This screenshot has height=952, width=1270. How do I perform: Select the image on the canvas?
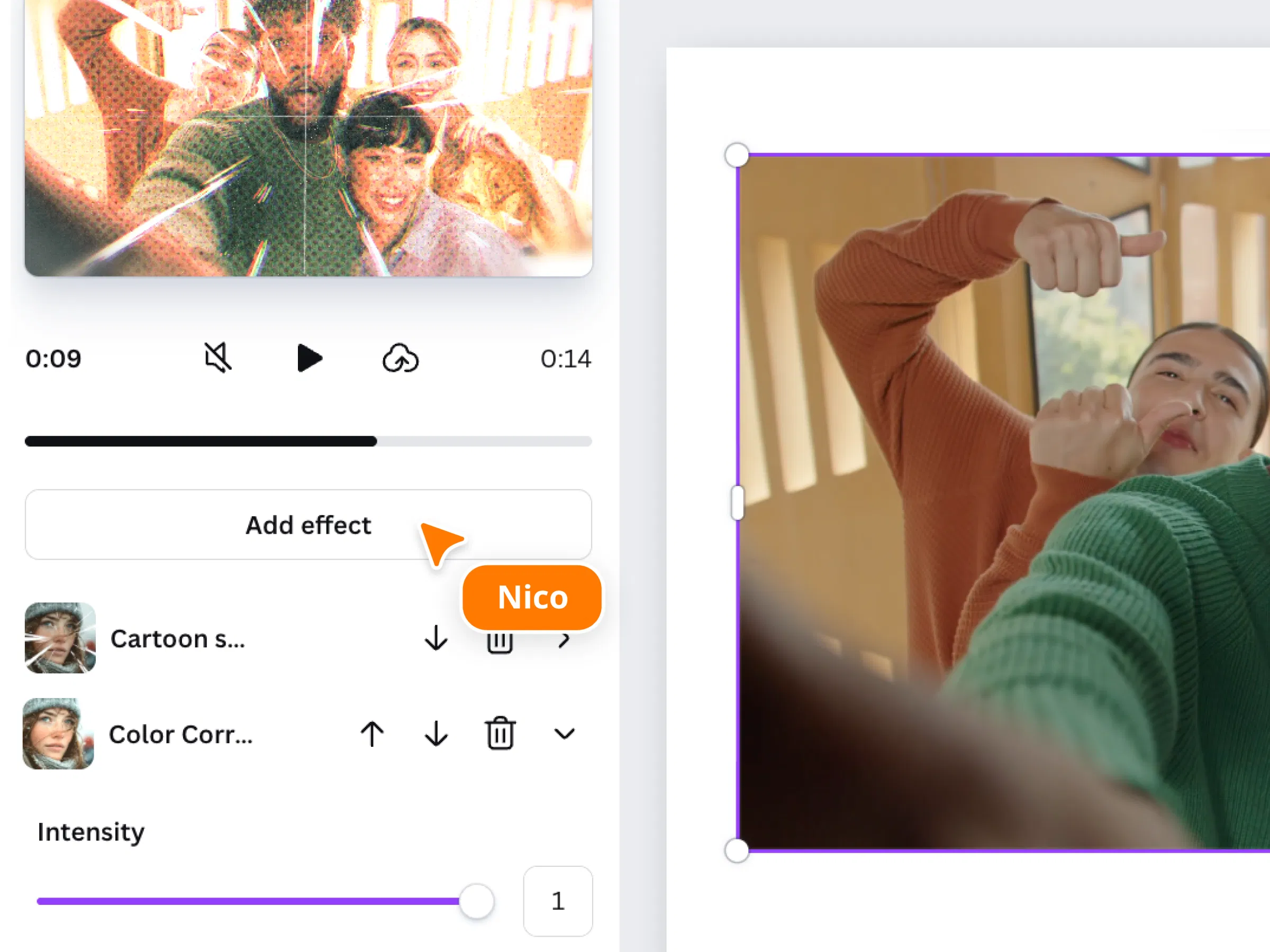click(x=1004, y=502)
